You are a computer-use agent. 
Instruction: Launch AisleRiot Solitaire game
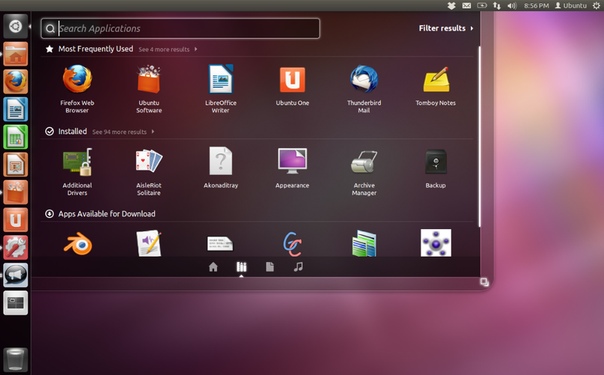coord(149,172)
